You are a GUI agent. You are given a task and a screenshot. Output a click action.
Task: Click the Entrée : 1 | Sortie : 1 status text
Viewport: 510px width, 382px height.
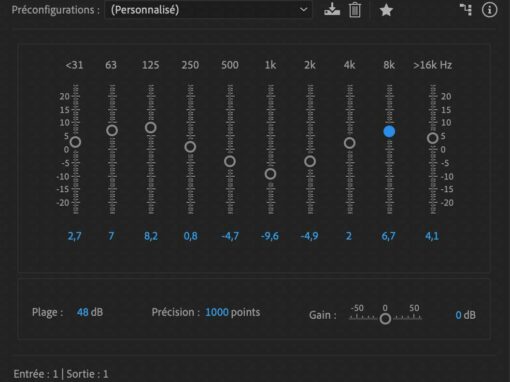pos(61,374)
